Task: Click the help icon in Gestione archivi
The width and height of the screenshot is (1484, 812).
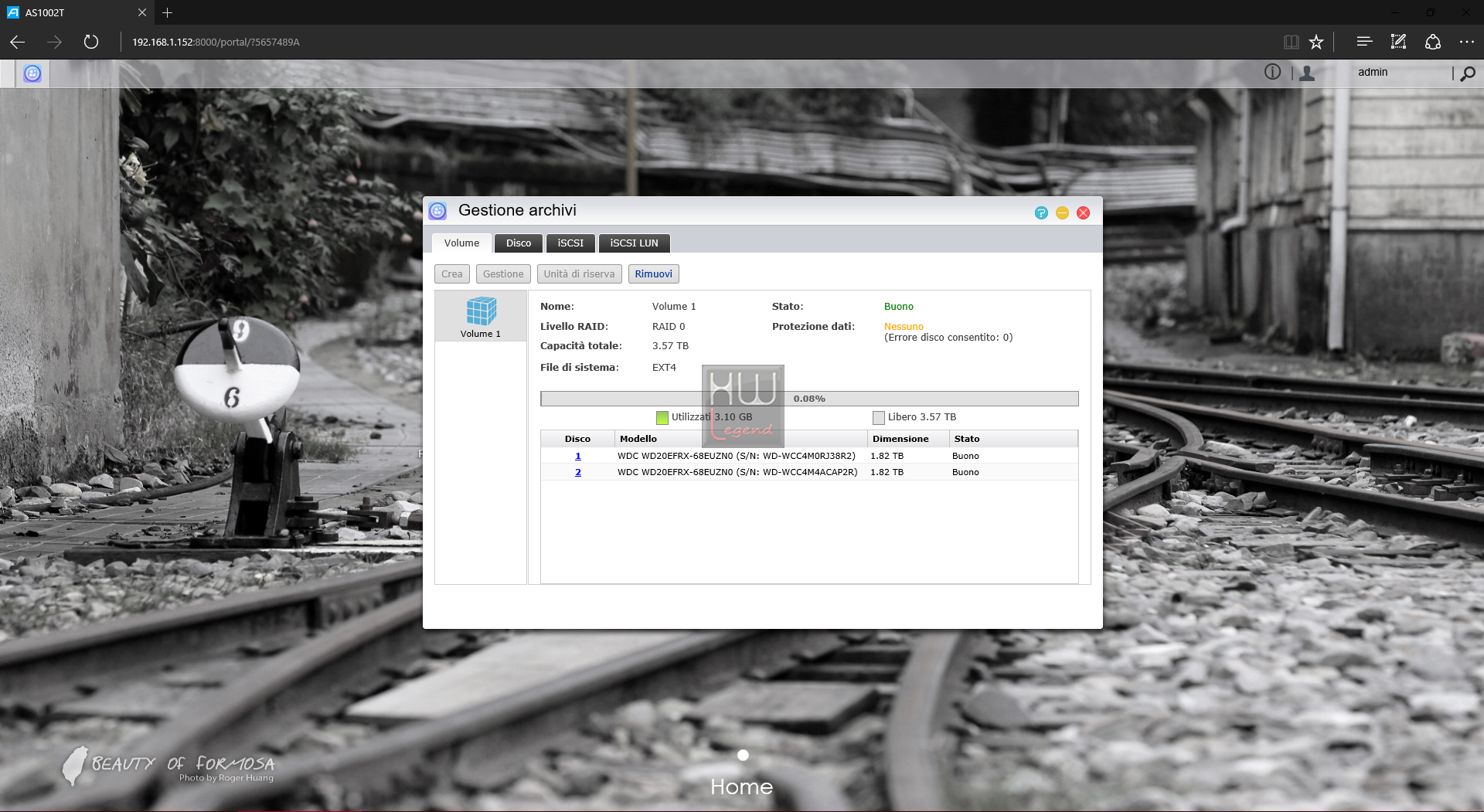Action: (1041, 212)
